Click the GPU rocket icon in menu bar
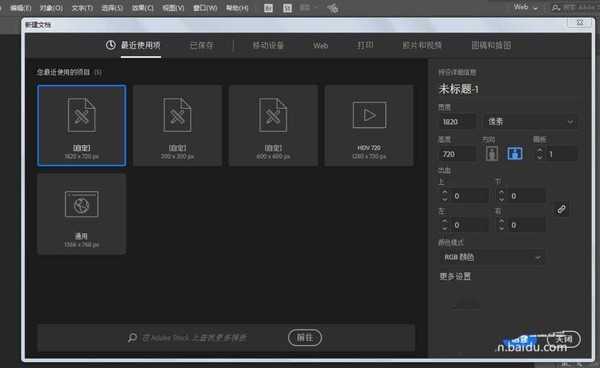The width and height of the screenshot is (600, 368). pos(333,8)
